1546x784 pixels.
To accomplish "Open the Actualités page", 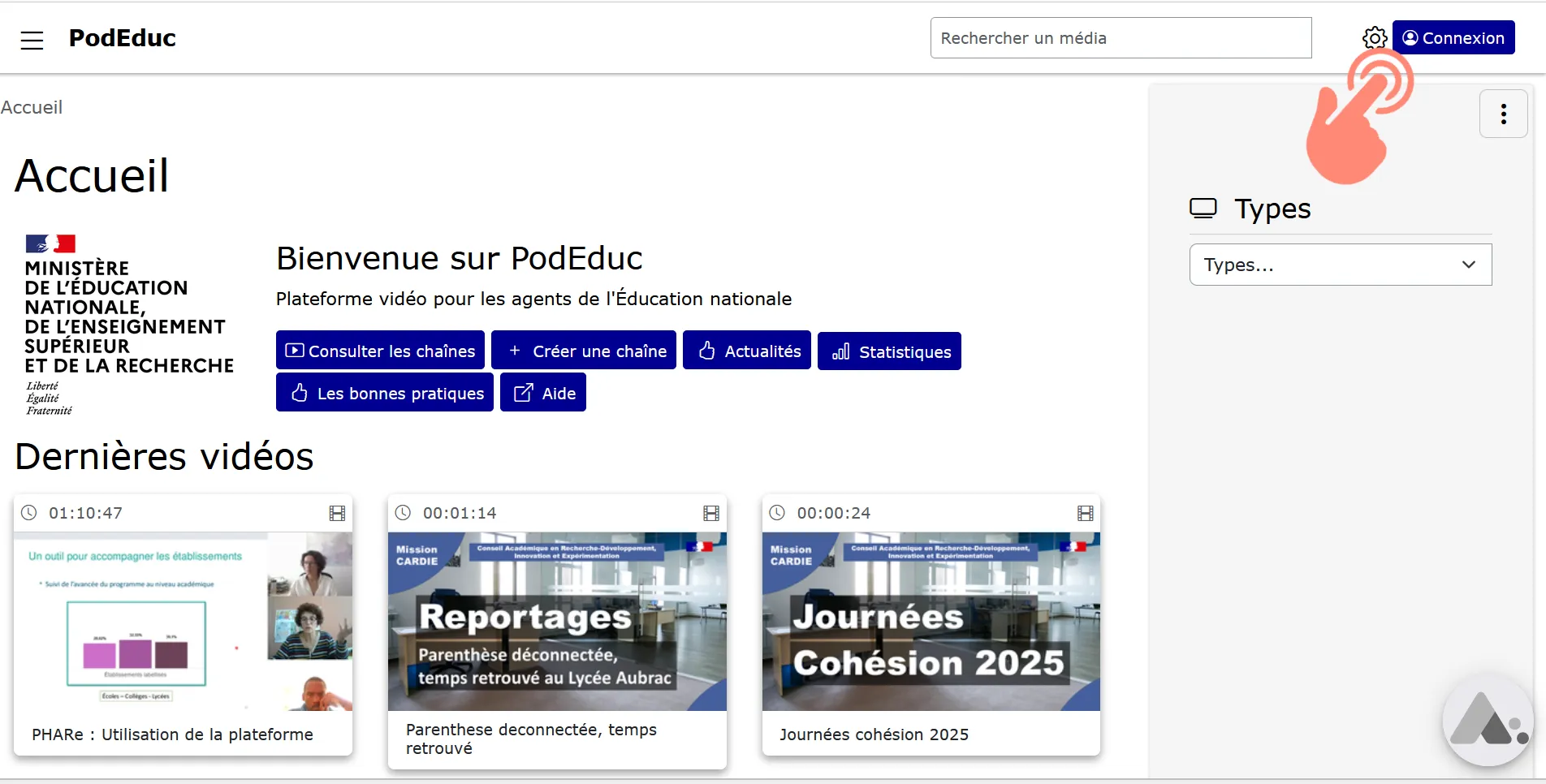I will [747, 351].
